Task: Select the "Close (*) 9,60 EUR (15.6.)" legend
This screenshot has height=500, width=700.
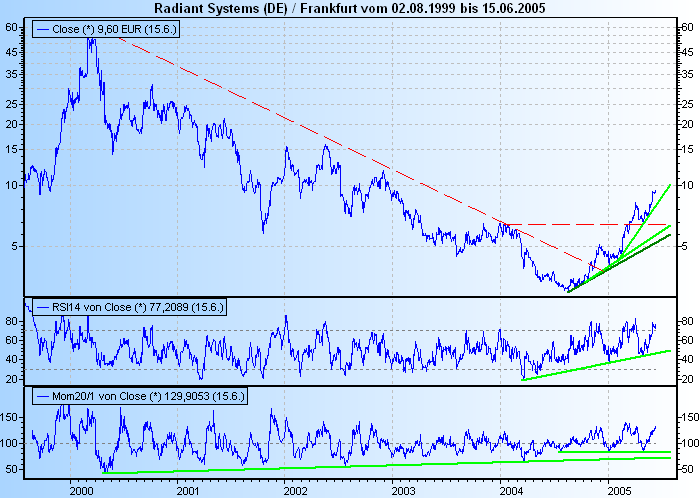Action: click(x=106, y=29)
